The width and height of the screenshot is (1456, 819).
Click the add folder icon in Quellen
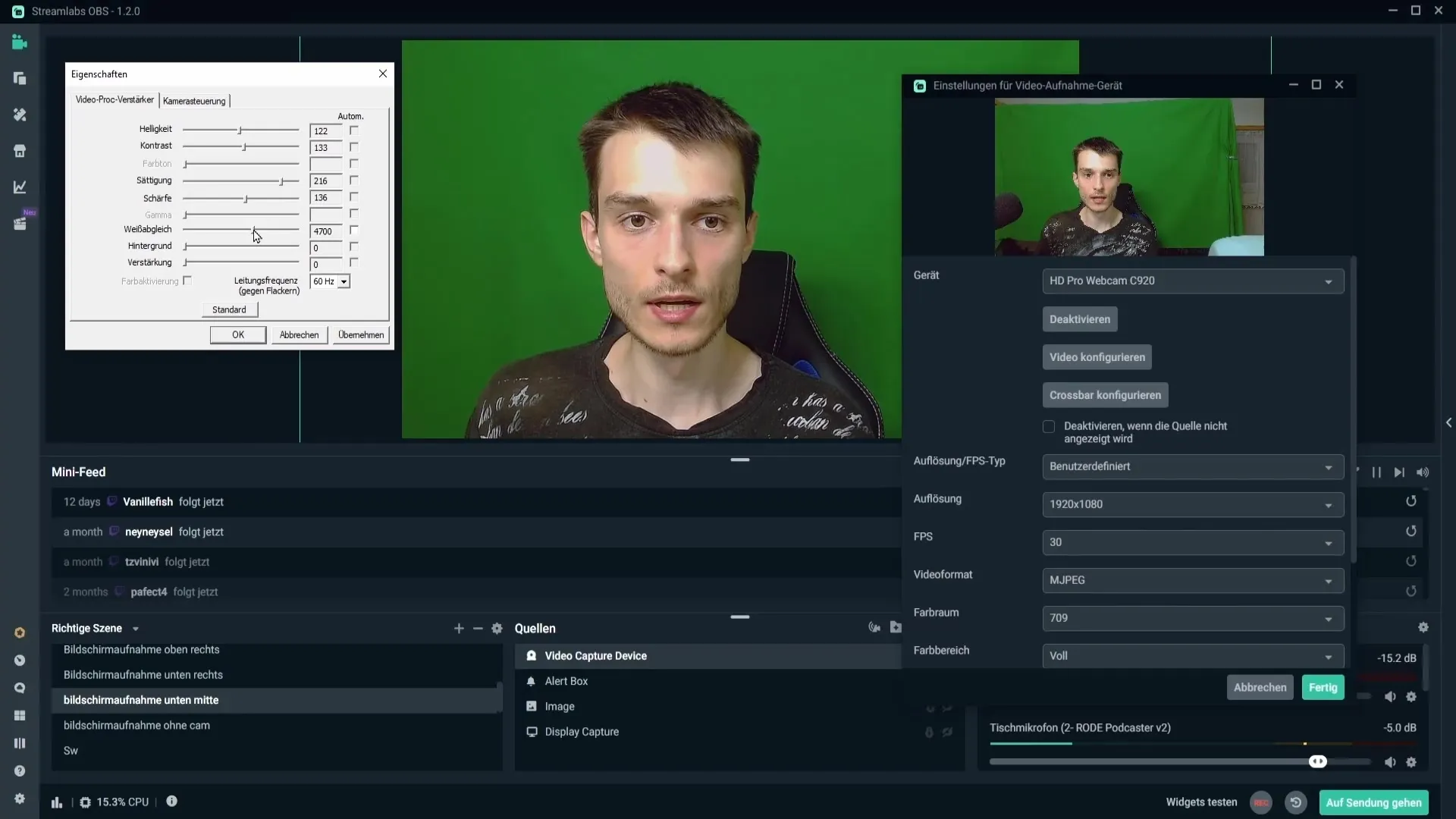[896, 627]
